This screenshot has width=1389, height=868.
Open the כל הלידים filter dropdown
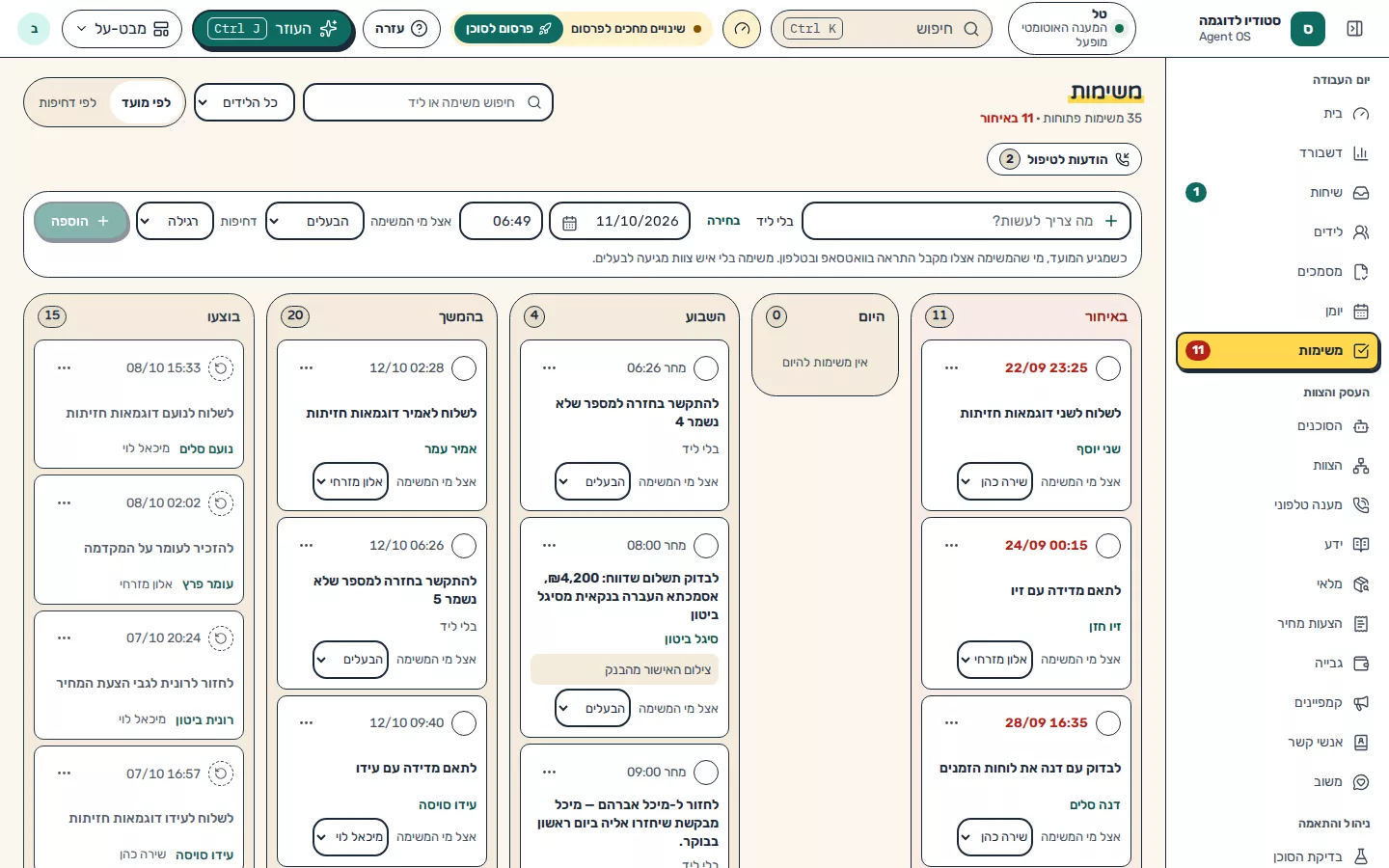pos(244,102)
